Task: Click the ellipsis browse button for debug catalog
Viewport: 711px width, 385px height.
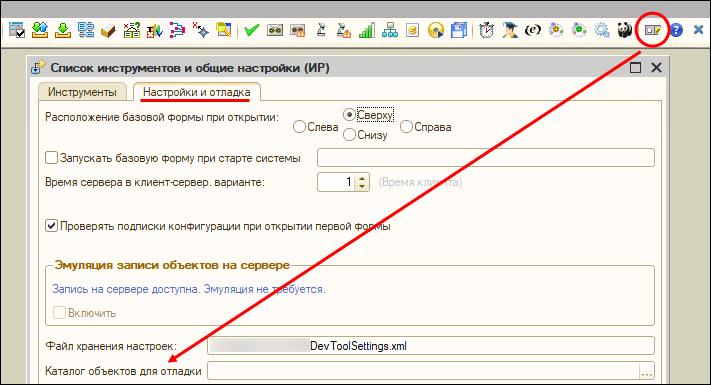Action: pyautogui.click(x=647, y=371)
